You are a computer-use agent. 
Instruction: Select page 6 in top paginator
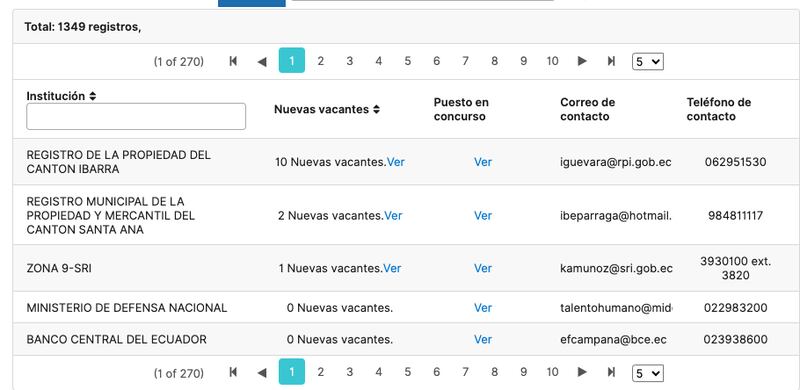[x=436, y=61]
